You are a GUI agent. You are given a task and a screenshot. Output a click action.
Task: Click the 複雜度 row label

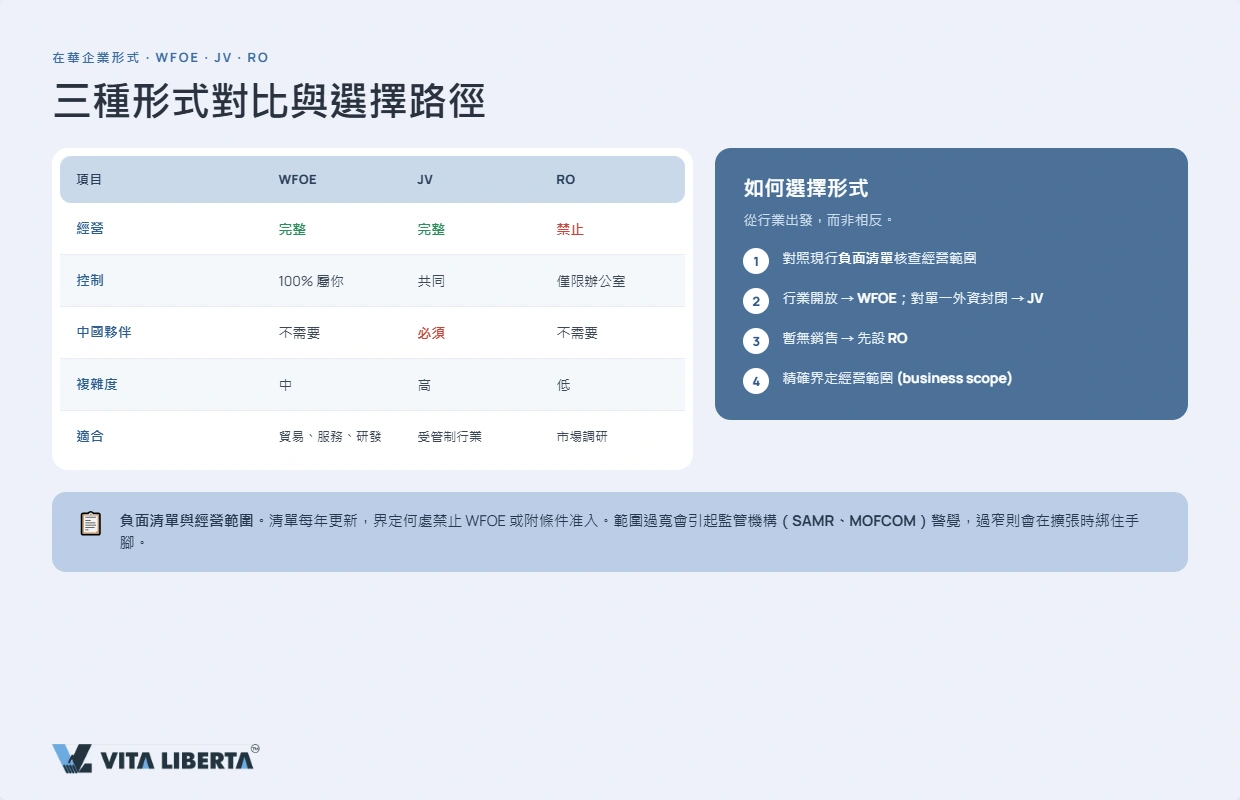[x=97, y=385]
